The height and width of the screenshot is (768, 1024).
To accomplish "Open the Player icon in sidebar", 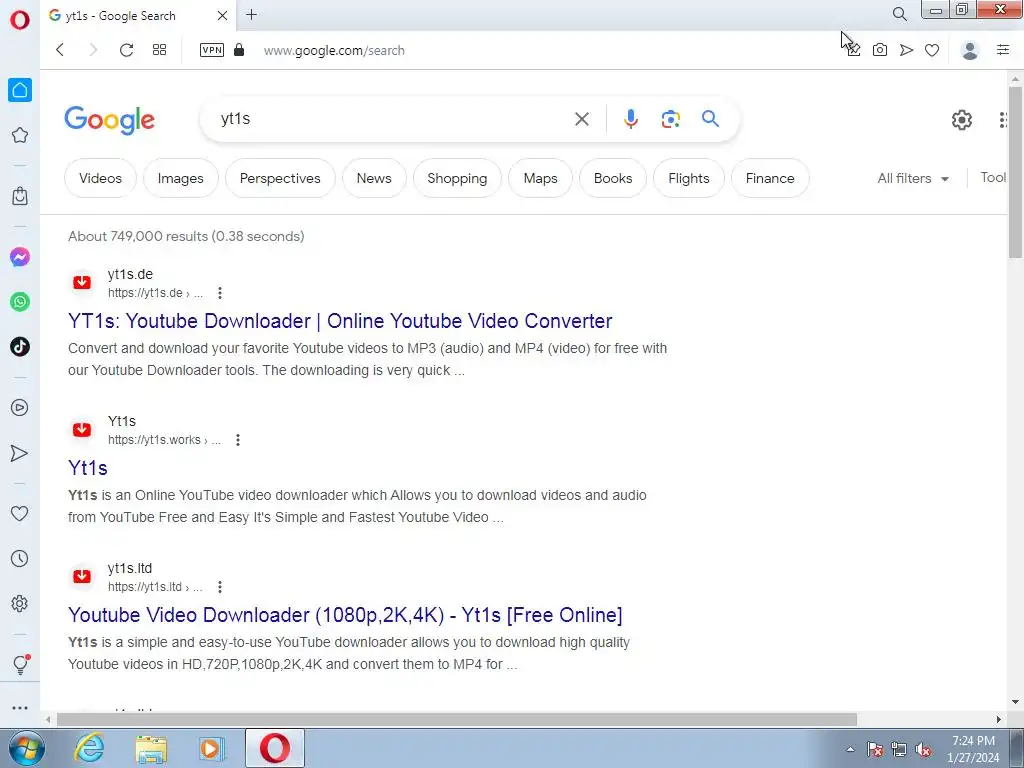I will [20, 408].
